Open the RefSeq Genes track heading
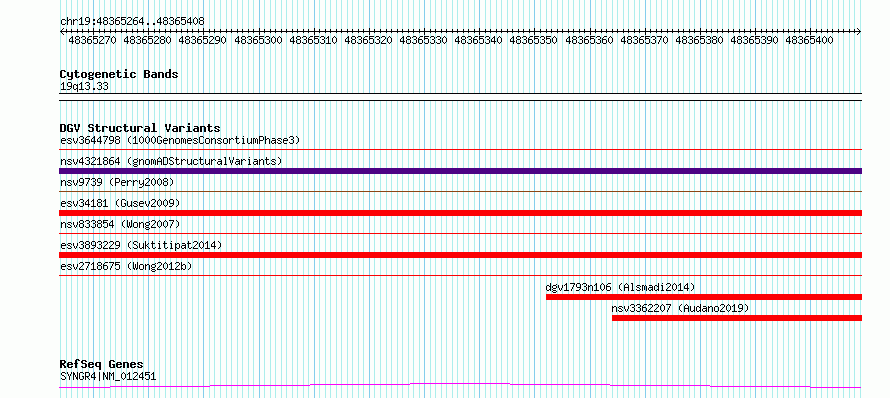 click(102, 364)
